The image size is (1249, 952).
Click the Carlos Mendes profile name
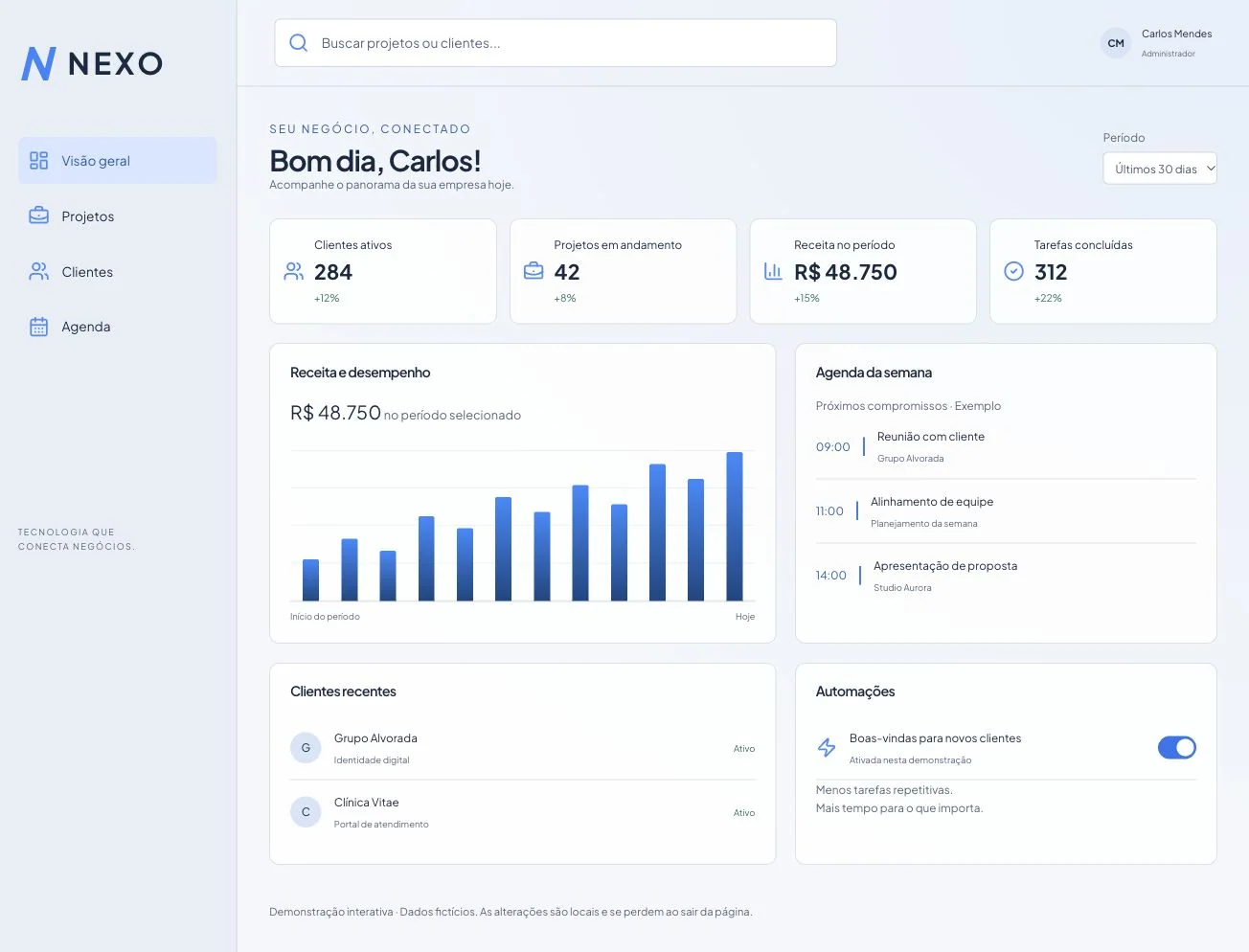(1176, 34)
